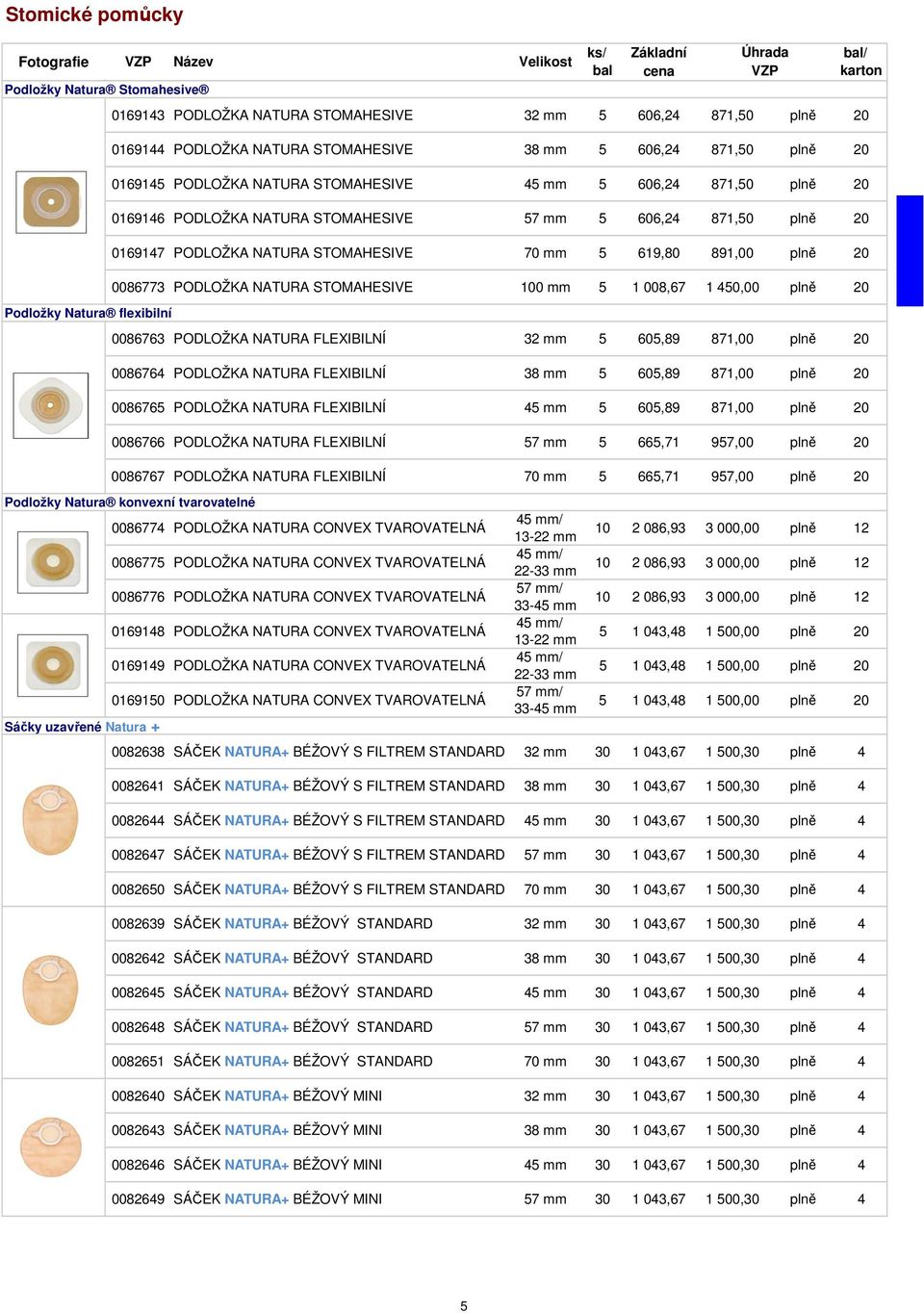Click the upper convex baseplate photo
Screen dimensions: 924x1313
click(x=52, y=561)
